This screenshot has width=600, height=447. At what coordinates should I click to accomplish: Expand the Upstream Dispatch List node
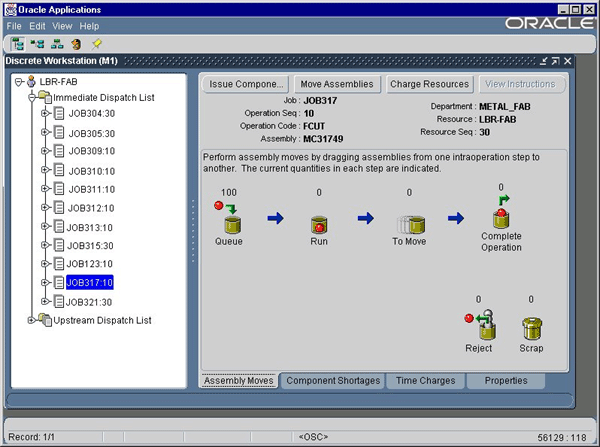[32, 320]
